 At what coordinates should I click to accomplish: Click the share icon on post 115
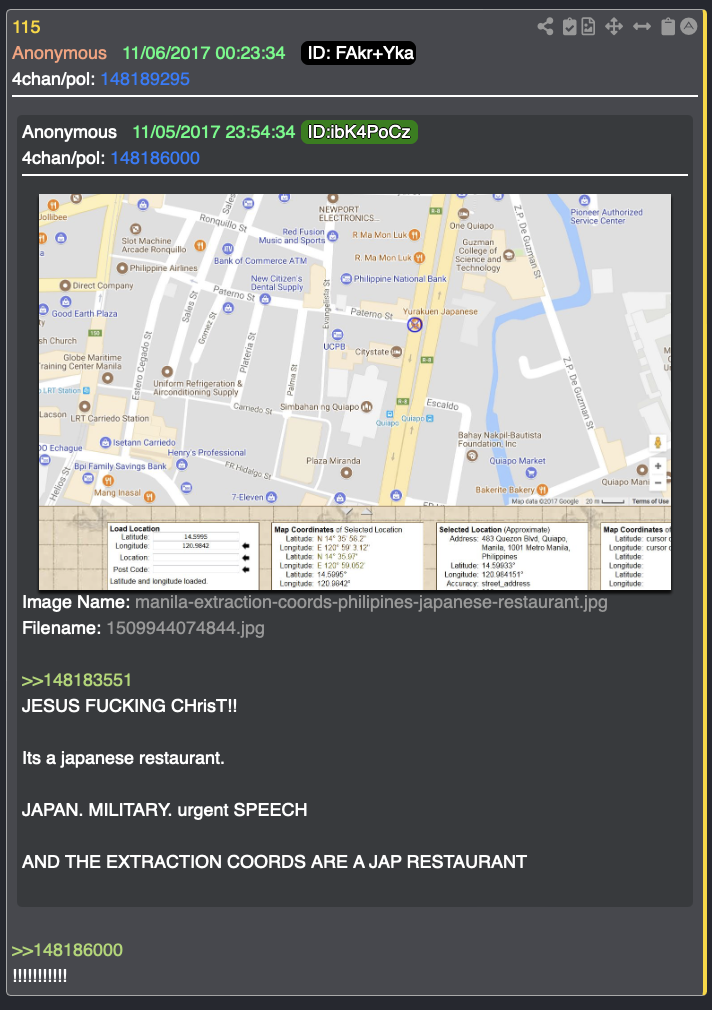[545, 26]
